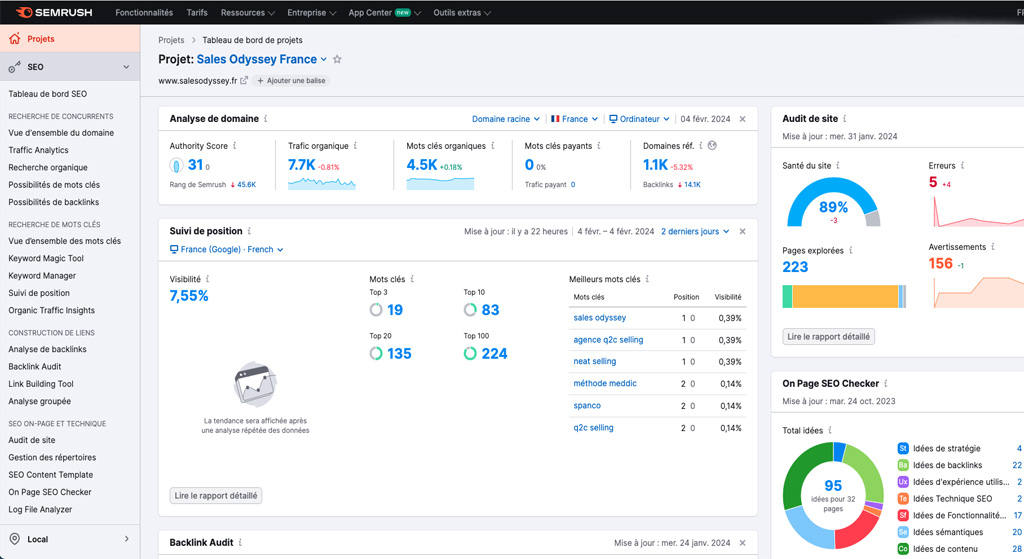Open Keyword Magic Tool

click(x=46, y=259)
